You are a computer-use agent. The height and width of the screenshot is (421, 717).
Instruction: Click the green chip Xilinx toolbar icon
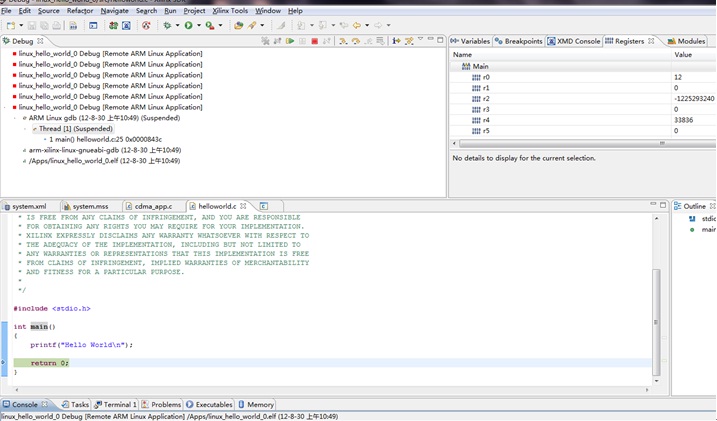(113, 26)
